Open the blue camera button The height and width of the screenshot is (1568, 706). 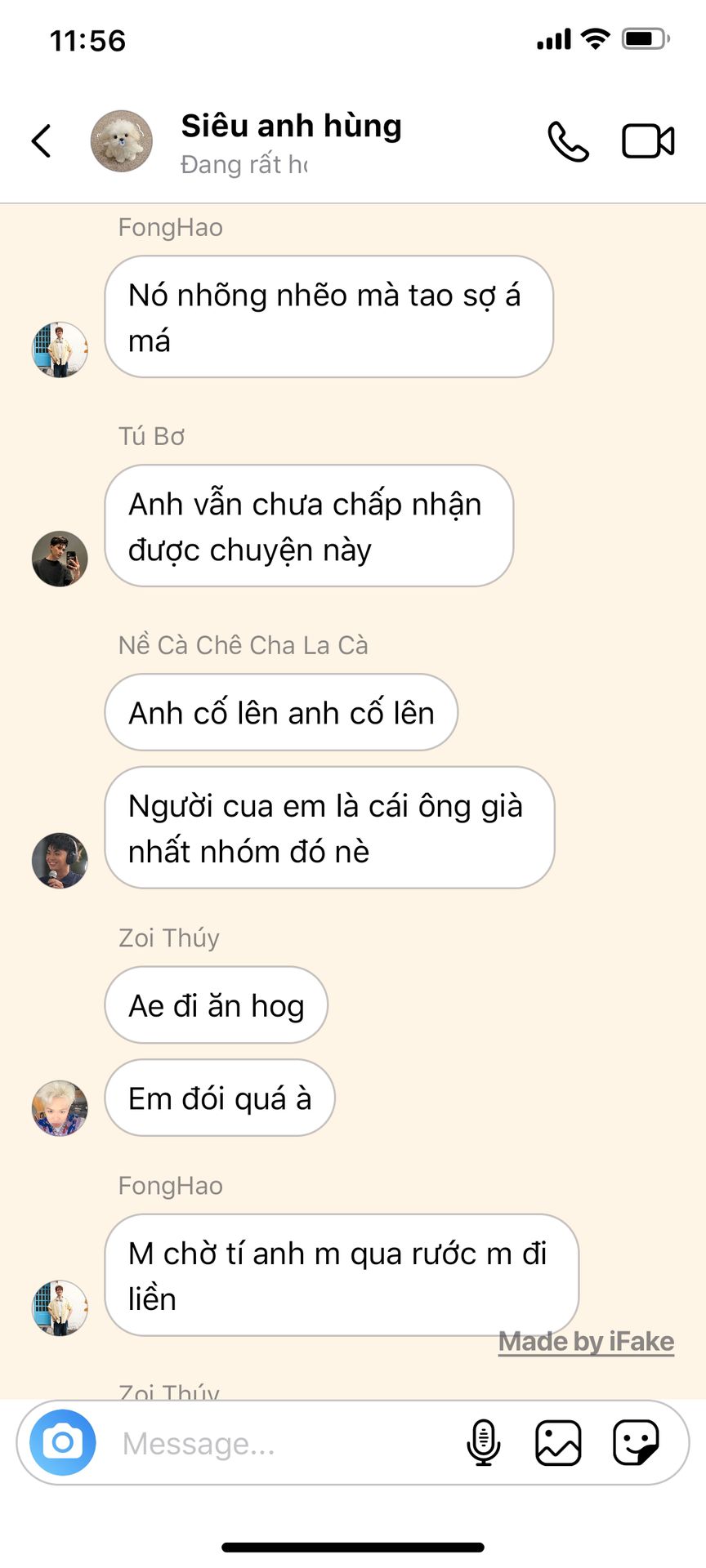pos(63,1442)
